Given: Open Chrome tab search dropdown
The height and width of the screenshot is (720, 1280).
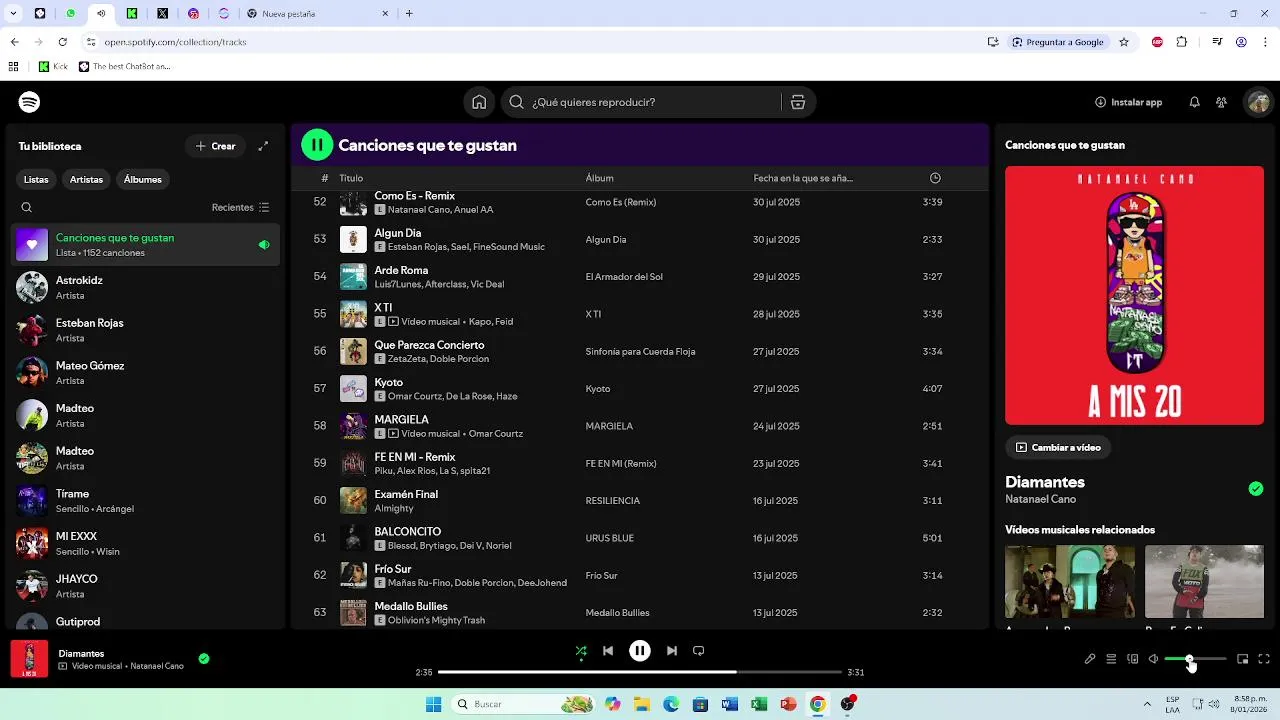Looking at the screenshot, I should (14, 13).
